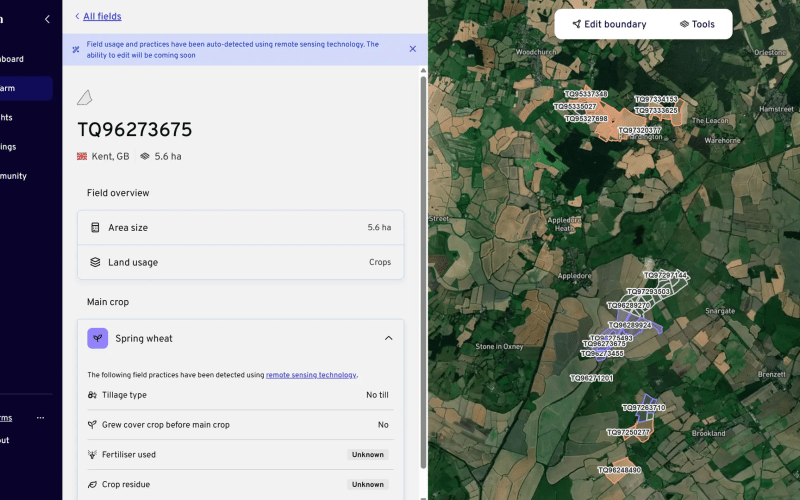Screen dimensions: 800x500
Task: Click the Land usage layers icon
Action: tap(95, 262)
